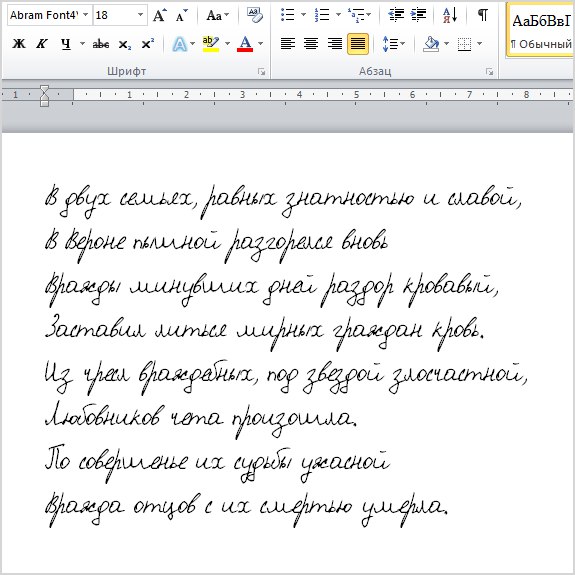Toggle bold (Ж) formatting
The image size is (575, 575).
coord(19,44)
